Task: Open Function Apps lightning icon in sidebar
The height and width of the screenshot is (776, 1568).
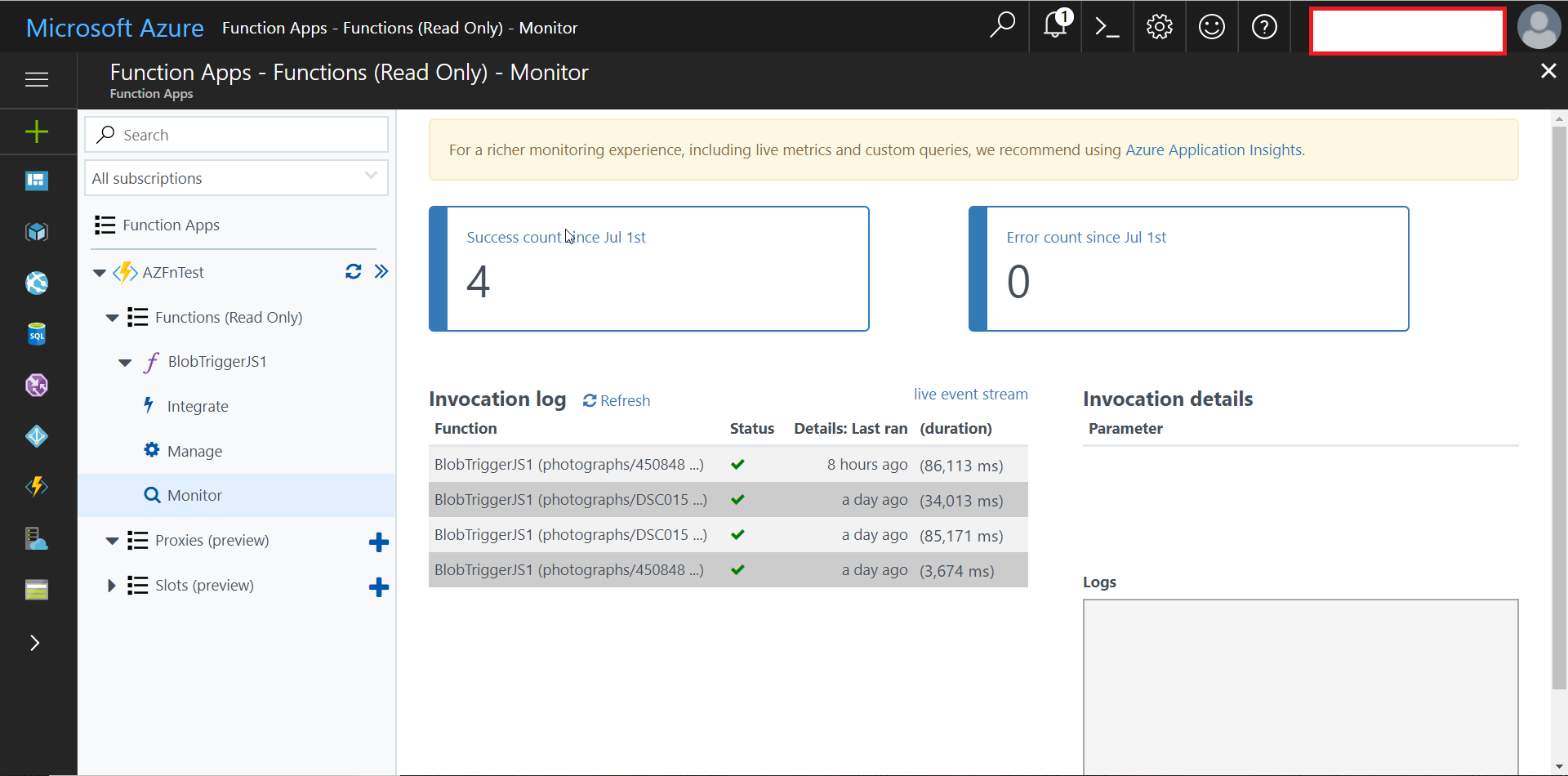Action: pyautogui.click(x=37, y=487)
